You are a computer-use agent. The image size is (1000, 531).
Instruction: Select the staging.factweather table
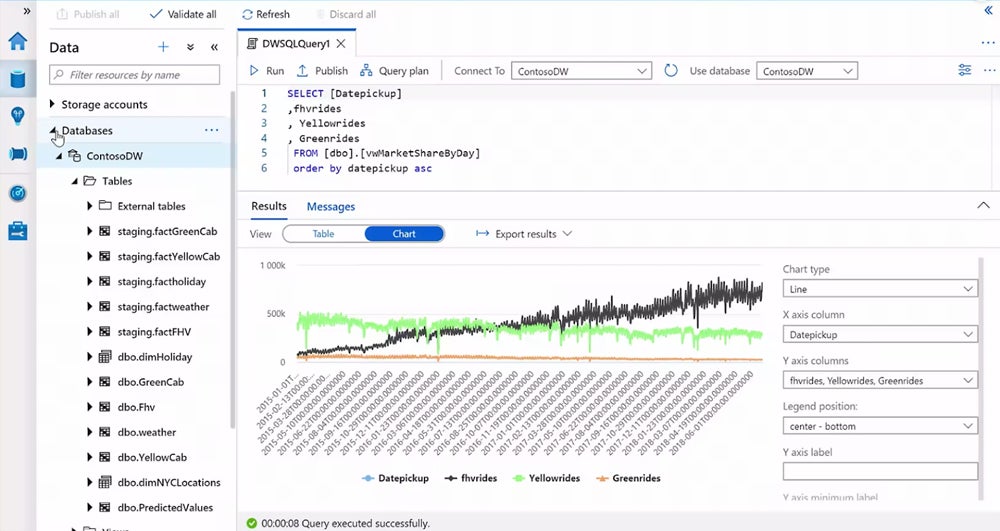(163, 307)
